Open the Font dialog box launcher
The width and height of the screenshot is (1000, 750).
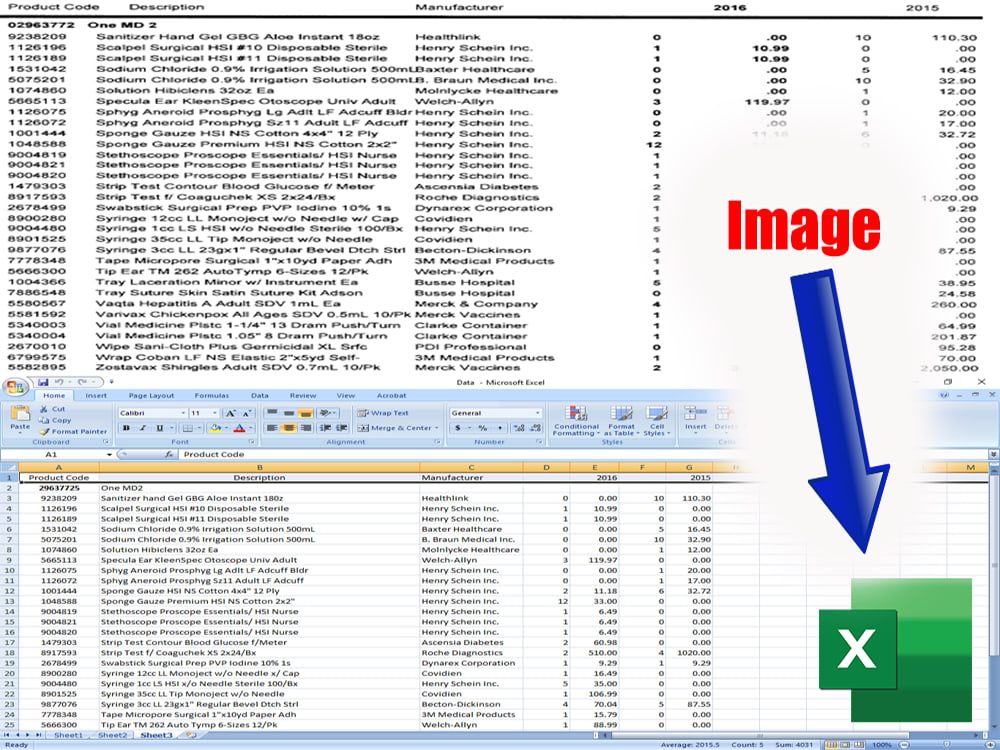252,441
